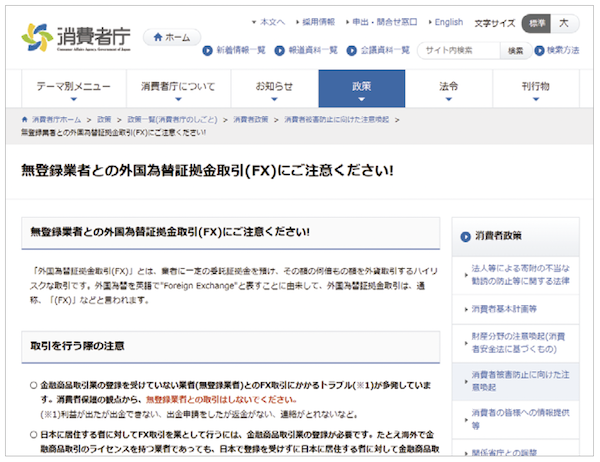Go to 消費者被害防止に向けた注意喚起 breadcrumb
Viewport: 600px width, 462px height.
point(336,119)
